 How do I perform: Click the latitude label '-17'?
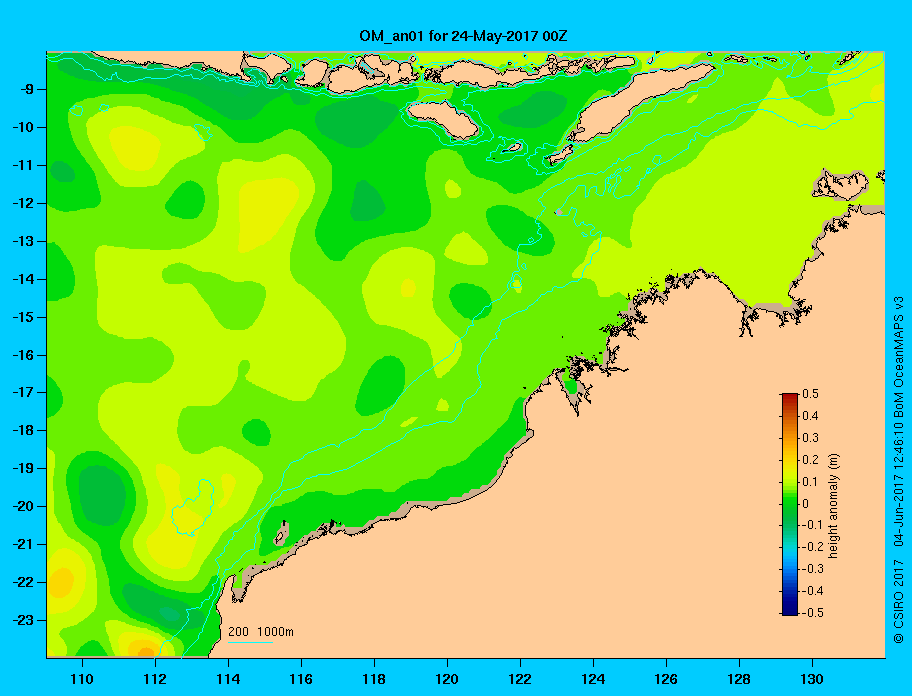pyautogui.click(x=23, y=392)
